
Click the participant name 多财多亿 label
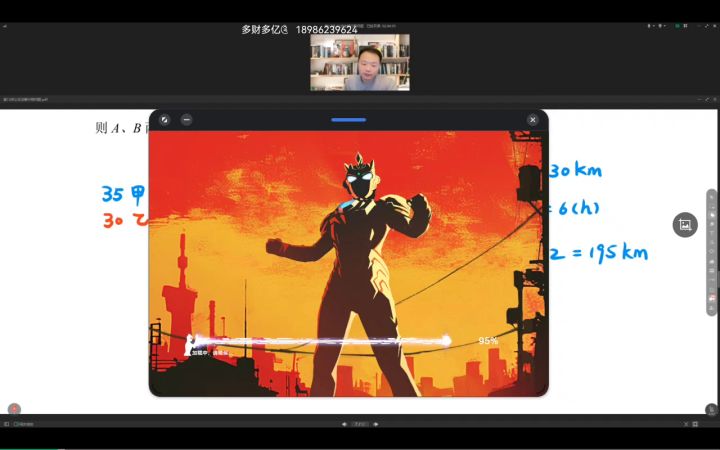264,30
